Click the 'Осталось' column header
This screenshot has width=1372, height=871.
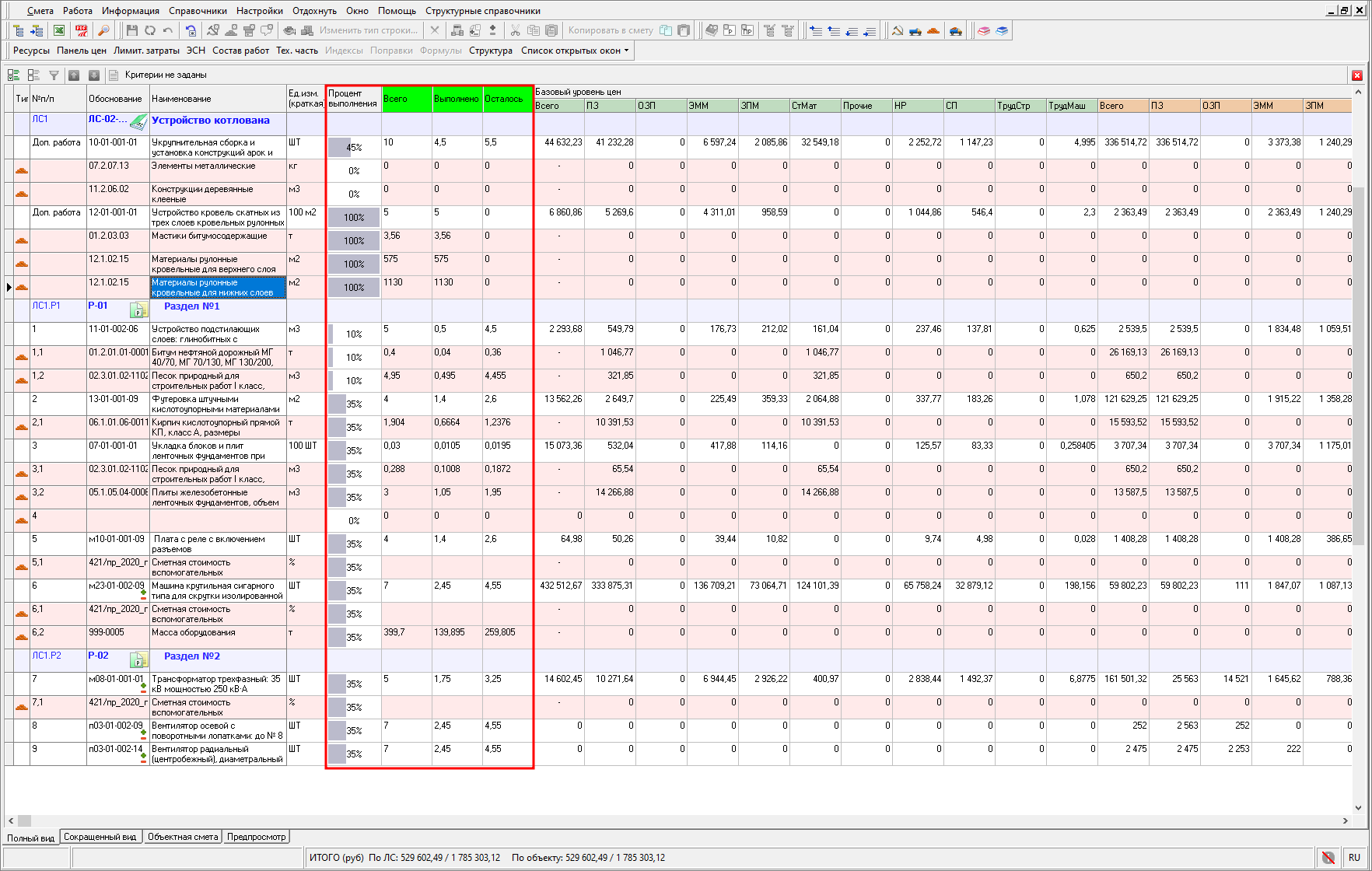click(x=507, y=99)
